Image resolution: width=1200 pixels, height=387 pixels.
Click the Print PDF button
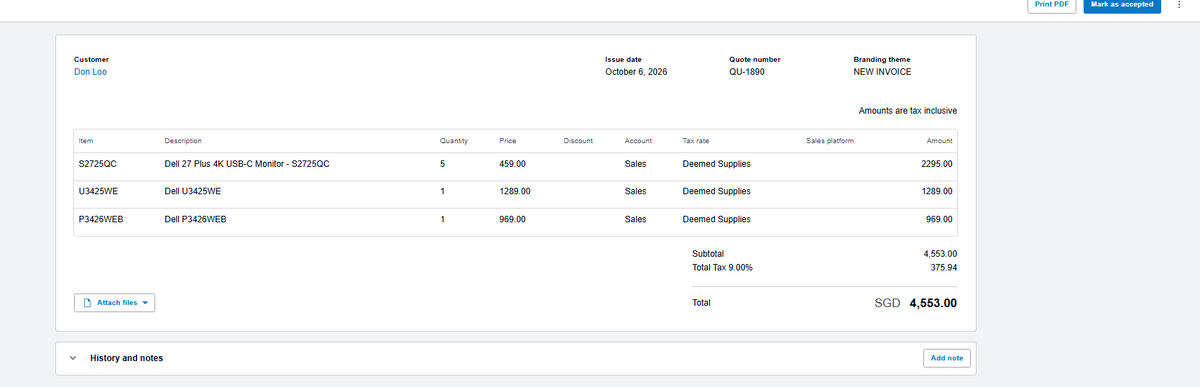point(1051,5)
